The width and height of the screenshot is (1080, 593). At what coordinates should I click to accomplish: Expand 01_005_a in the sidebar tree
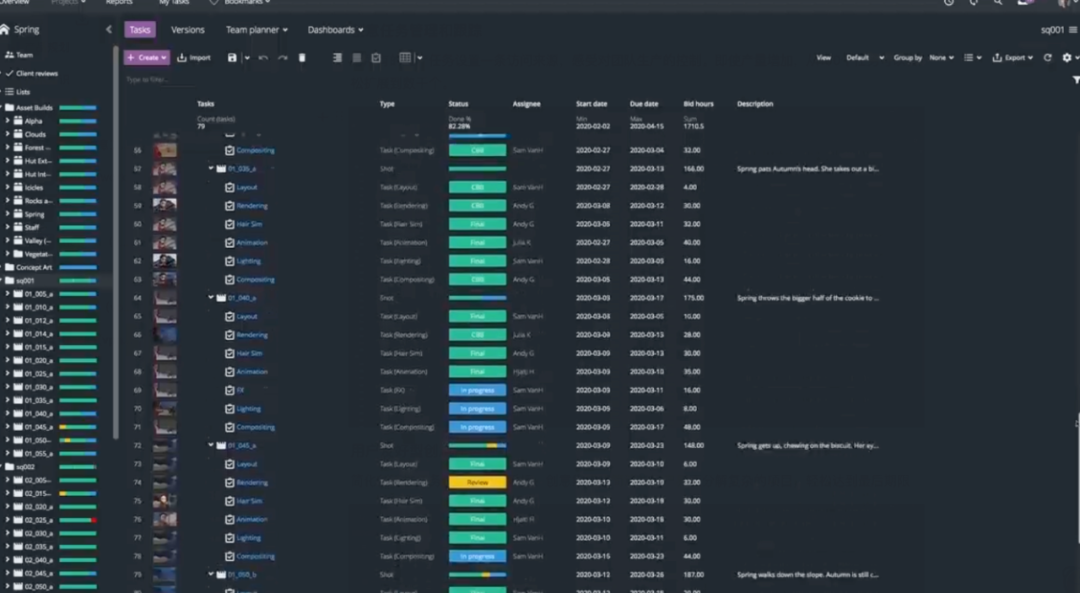click(8, 293)
